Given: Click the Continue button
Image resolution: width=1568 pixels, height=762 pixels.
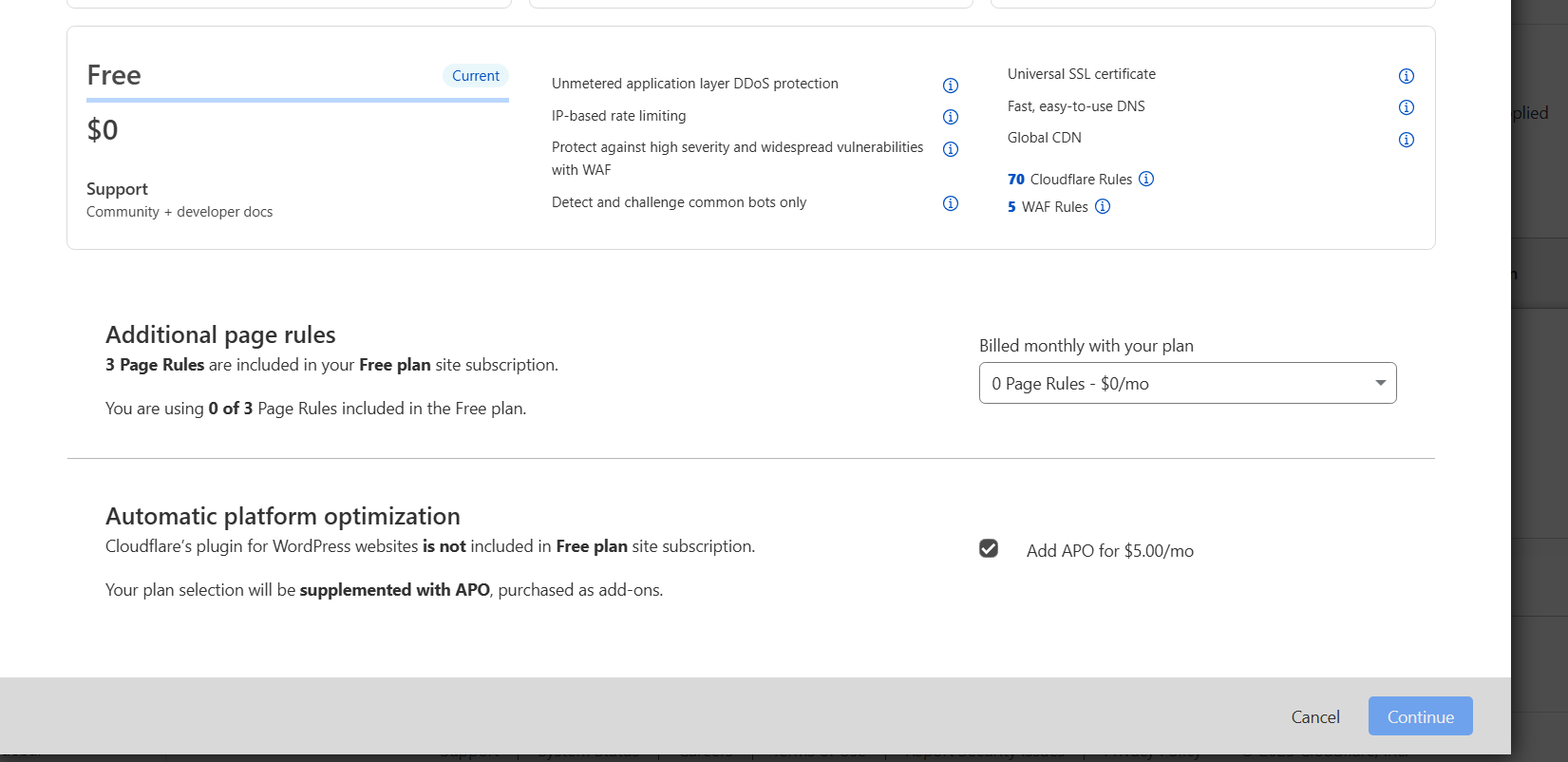Looking at the screenshot, I should [x=1420, y=716].
